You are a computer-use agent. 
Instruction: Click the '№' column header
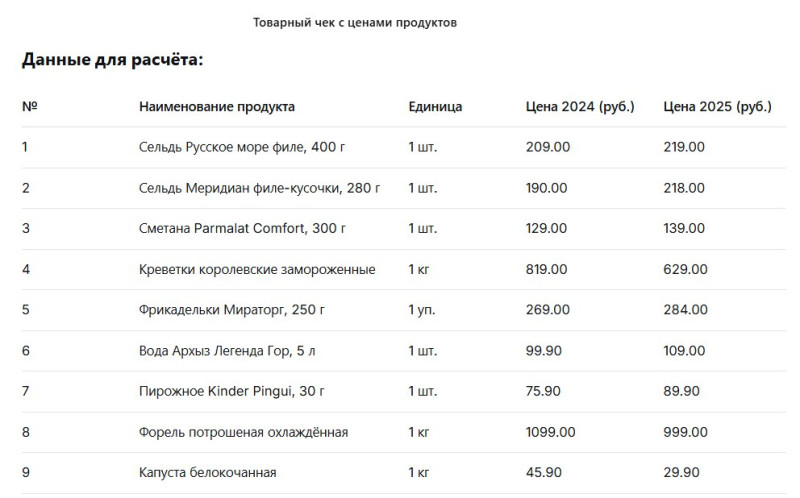(29, 106)
